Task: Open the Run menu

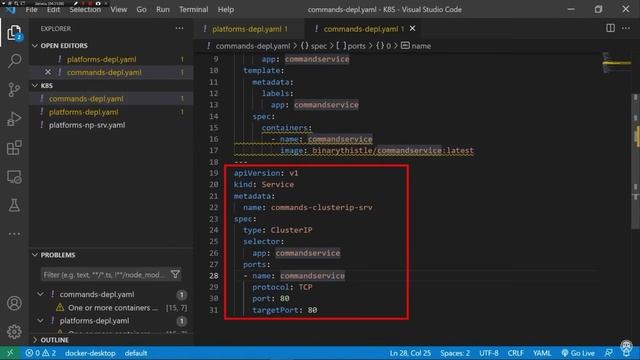Action: [162, 9]
